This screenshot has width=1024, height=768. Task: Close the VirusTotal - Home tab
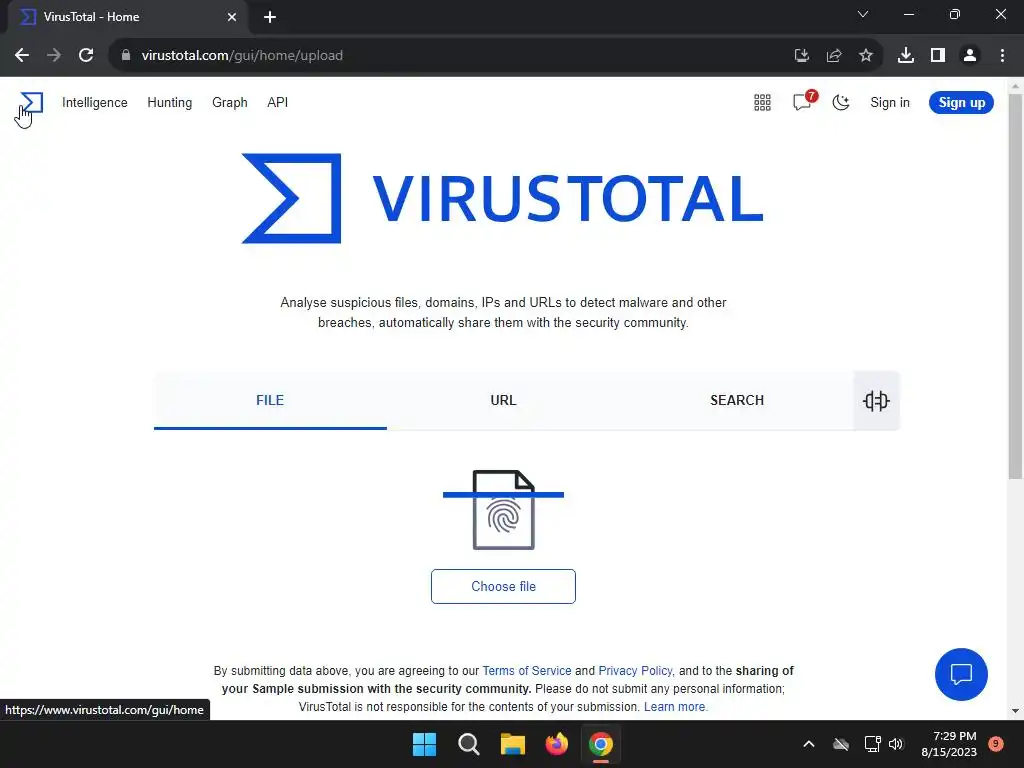tap(232, 17)
